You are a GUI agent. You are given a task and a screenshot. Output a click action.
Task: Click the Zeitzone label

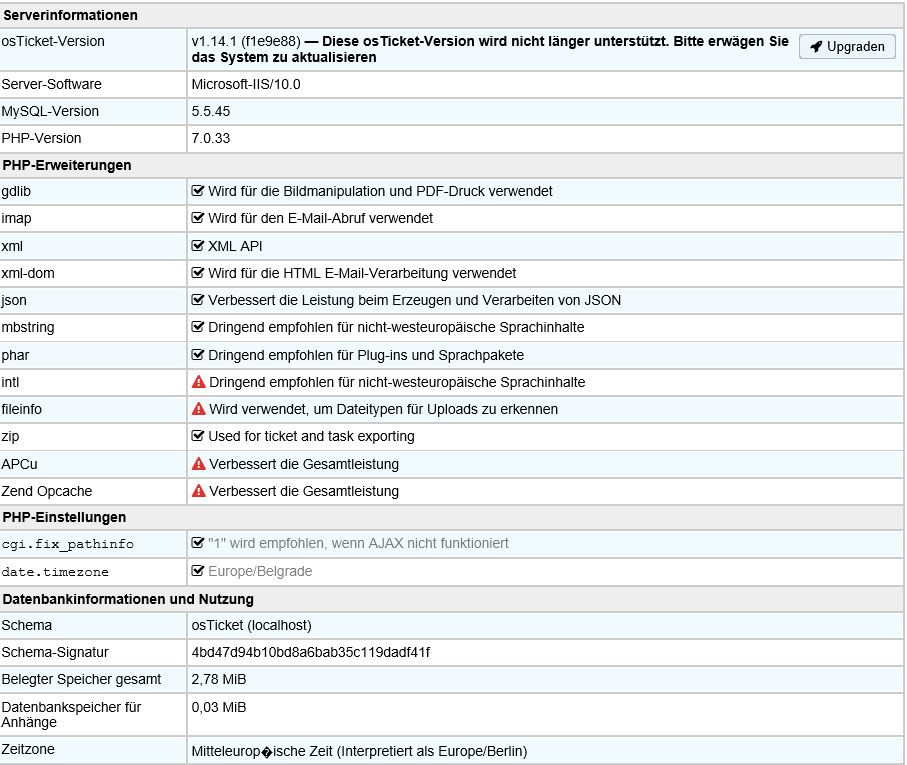[x=28, y=749]
